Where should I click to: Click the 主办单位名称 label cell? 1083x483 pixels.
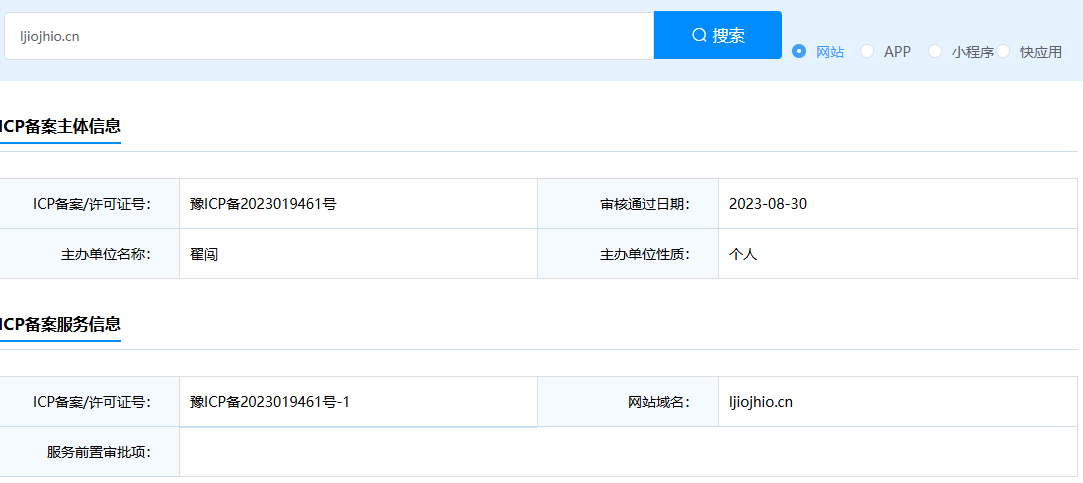[x=105, y=254]
